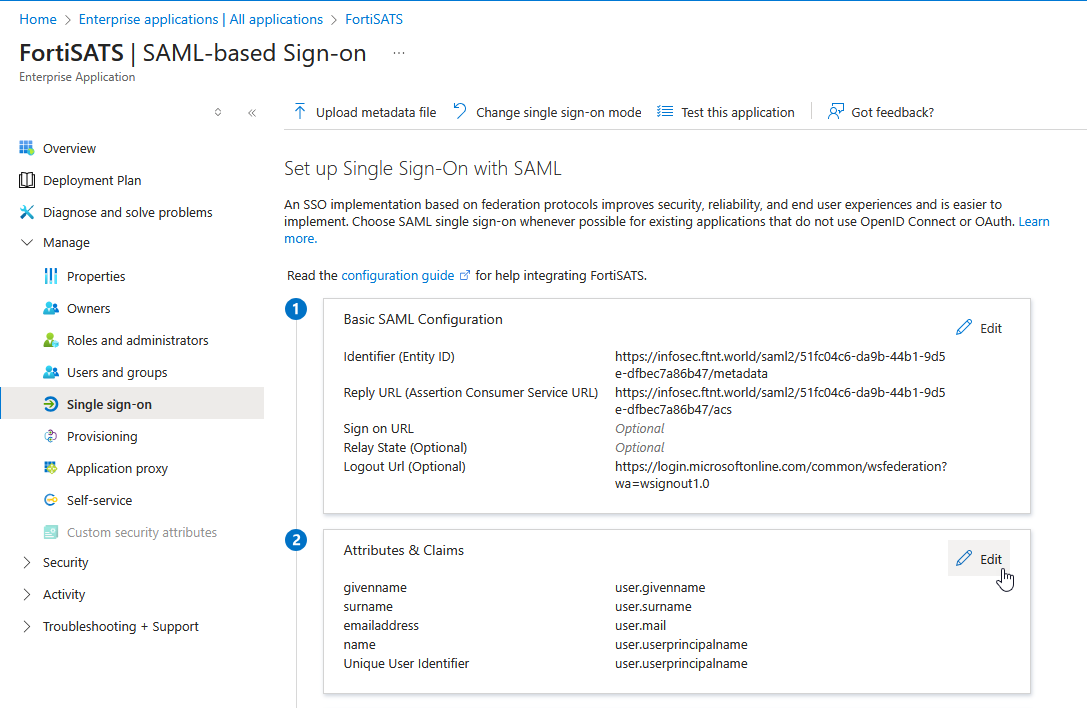
Task: Click the Application proxy icon
Action: pyautogui.click(x=51, y=468)
